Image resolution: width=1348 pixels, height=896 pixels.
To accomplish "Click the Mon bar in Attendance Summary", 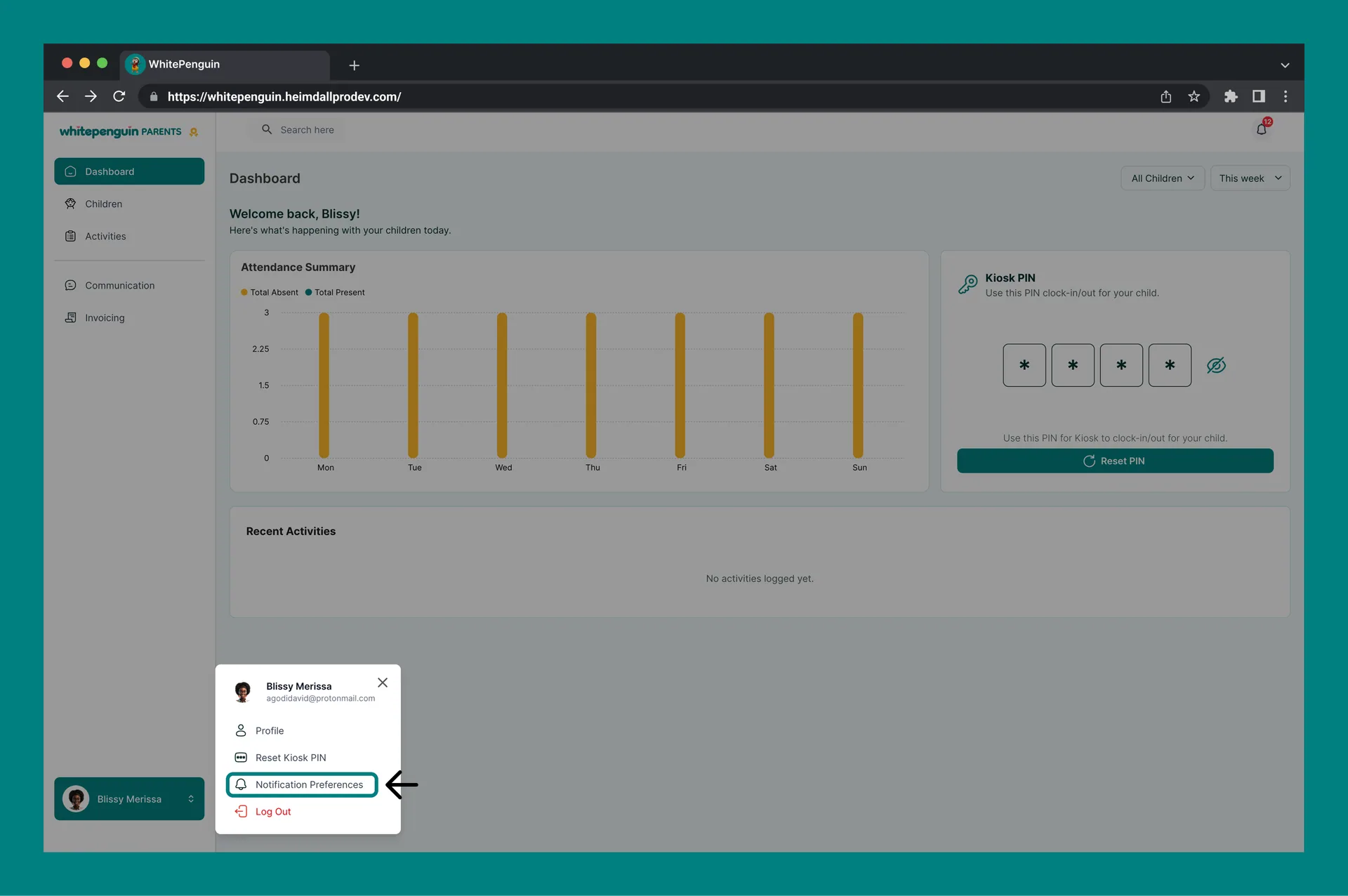I will point(324,386).
